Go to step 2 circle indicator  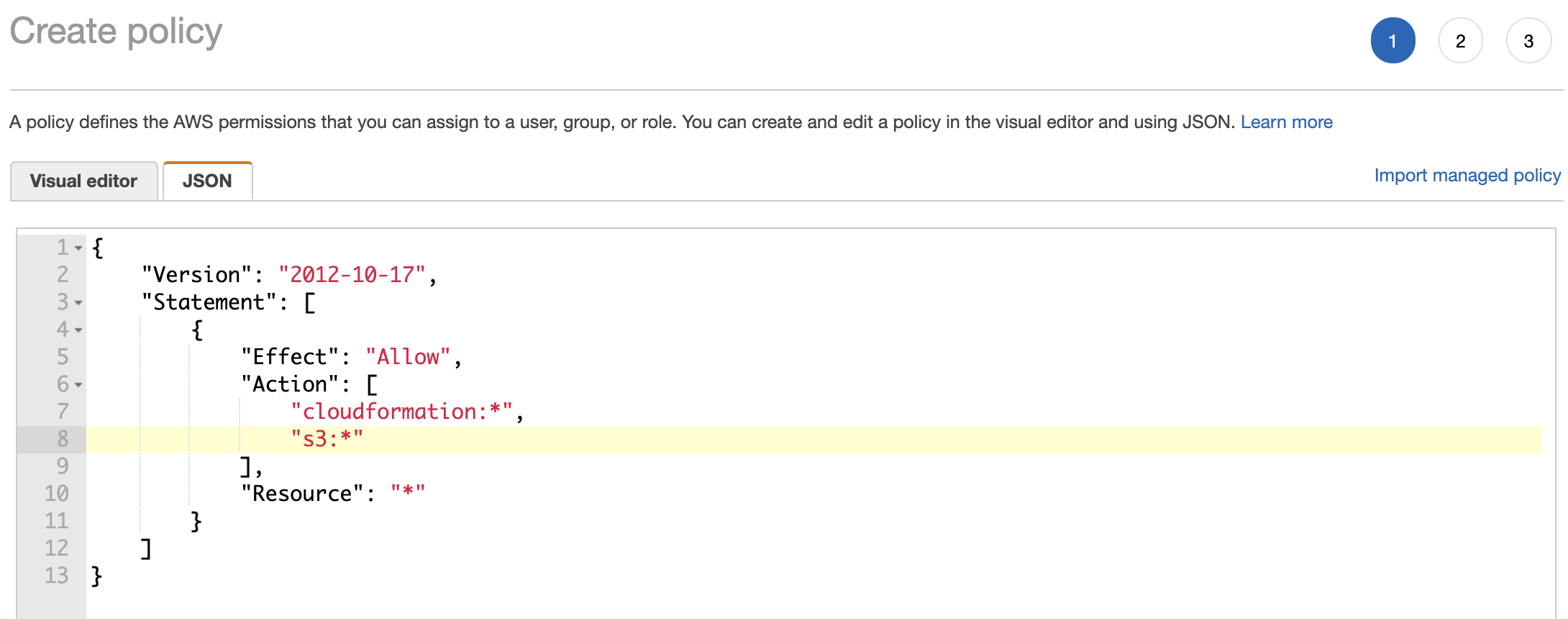(x=1460, y=41)
